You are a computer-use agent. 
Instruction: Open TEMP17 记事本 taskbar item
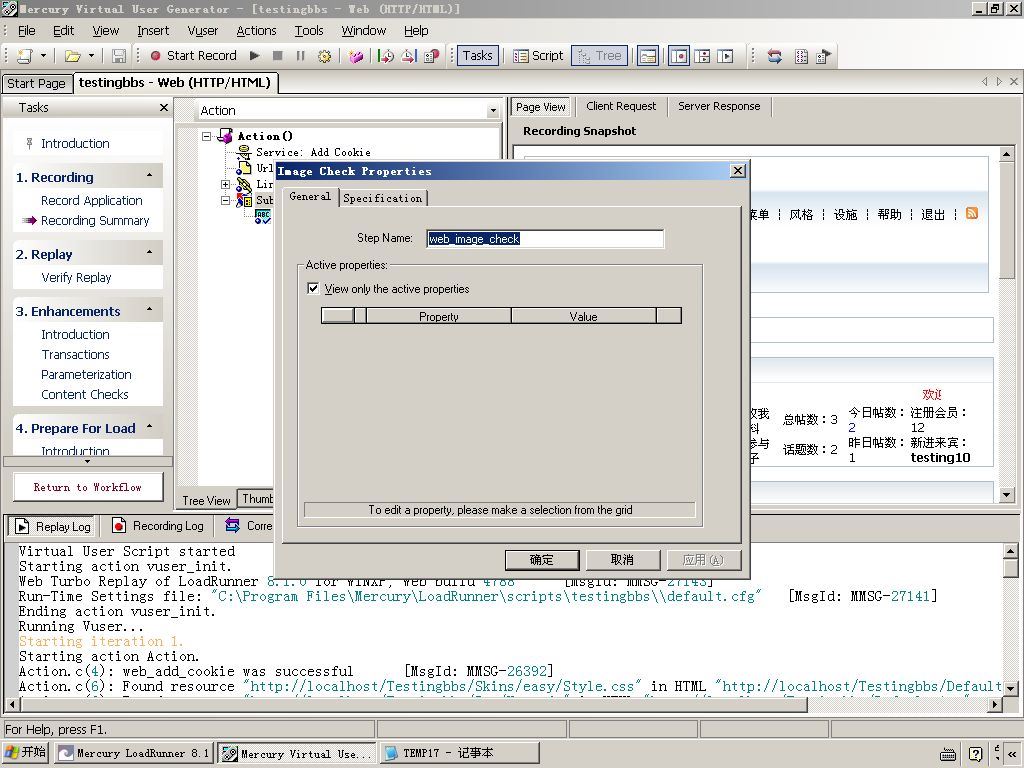click(x=459, y=753)
